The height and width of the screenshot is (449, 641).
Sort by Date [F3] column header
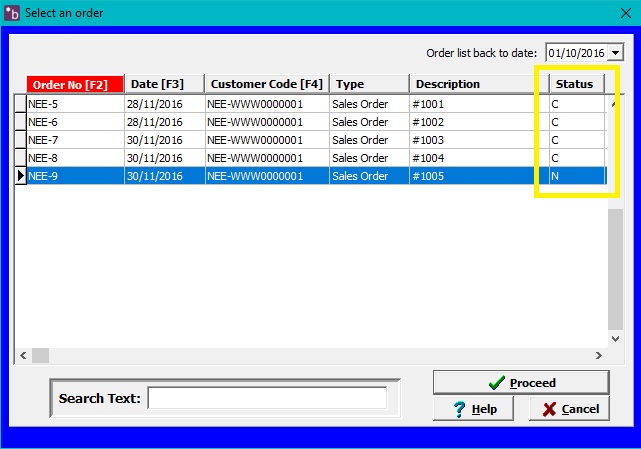[x=164, y=84]
